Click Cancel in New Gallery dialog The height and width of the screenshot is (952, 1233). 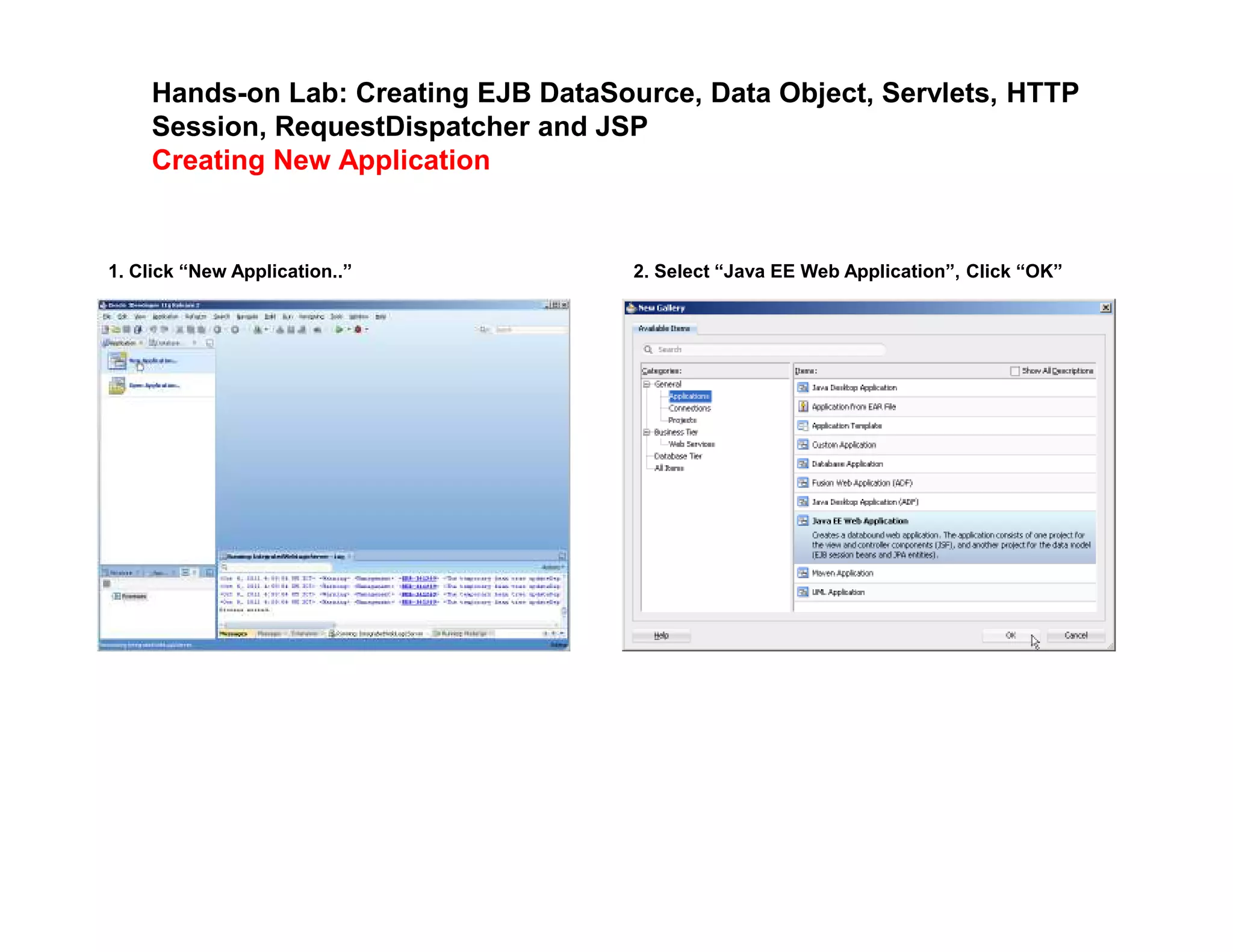[1076, 635]
